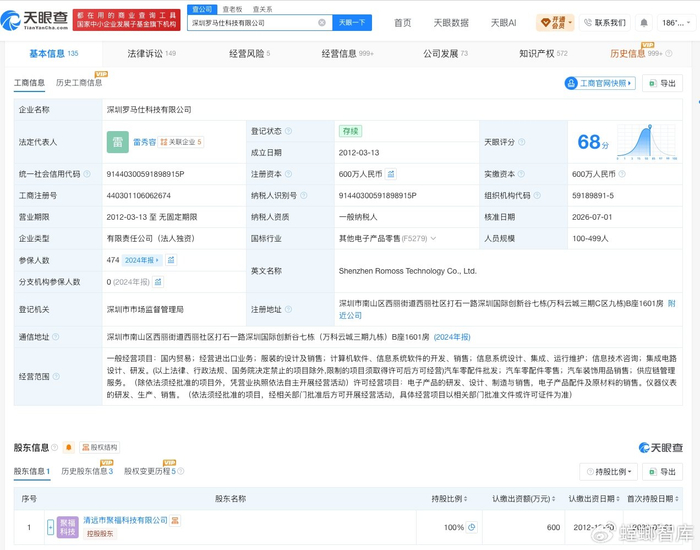Open the 2024年报 link beside 474
This screenshot has width=700, height=550.
[142, 260]
